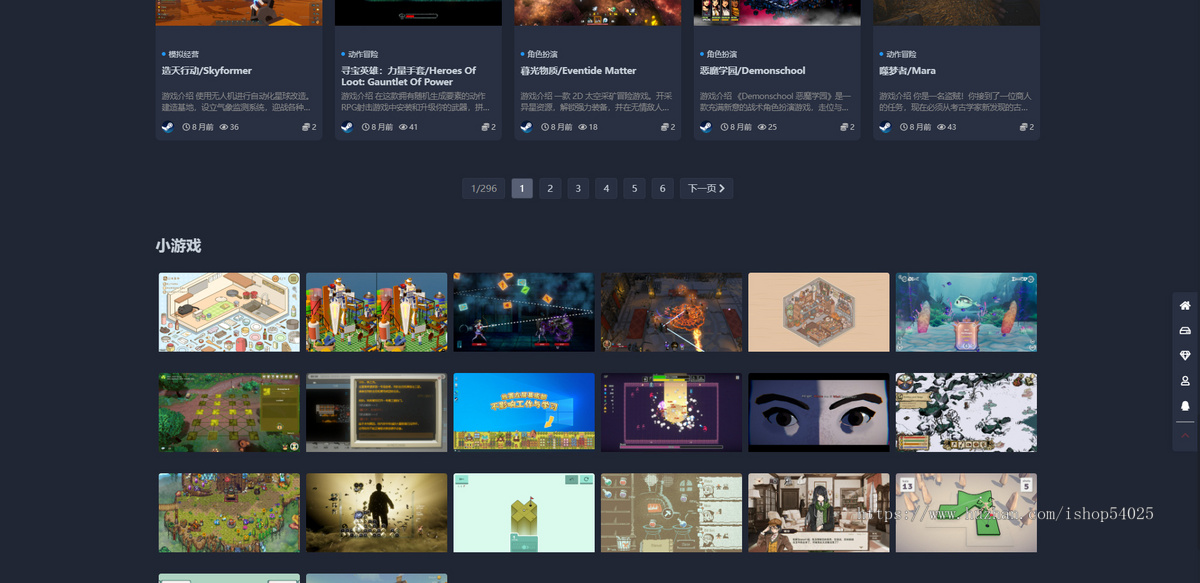The width and height of the screenshot is (1200, 583).
Task: Click the Steam avatar on the Heroes Of Loot card
Action: (347, 127)
